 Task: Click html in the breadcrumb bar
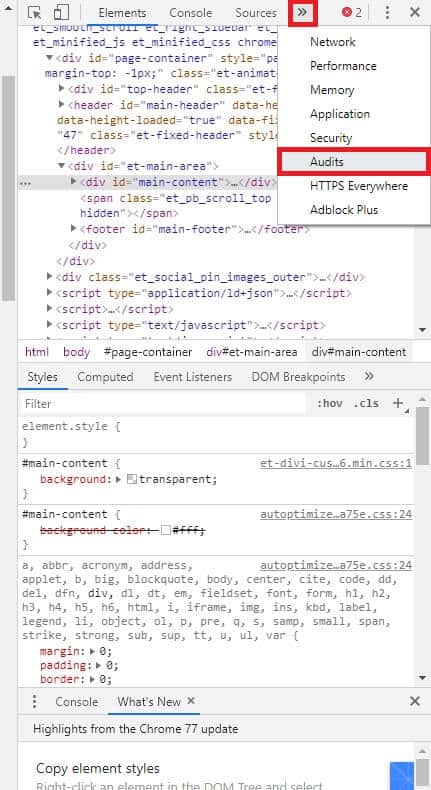(x=37, y=352)
